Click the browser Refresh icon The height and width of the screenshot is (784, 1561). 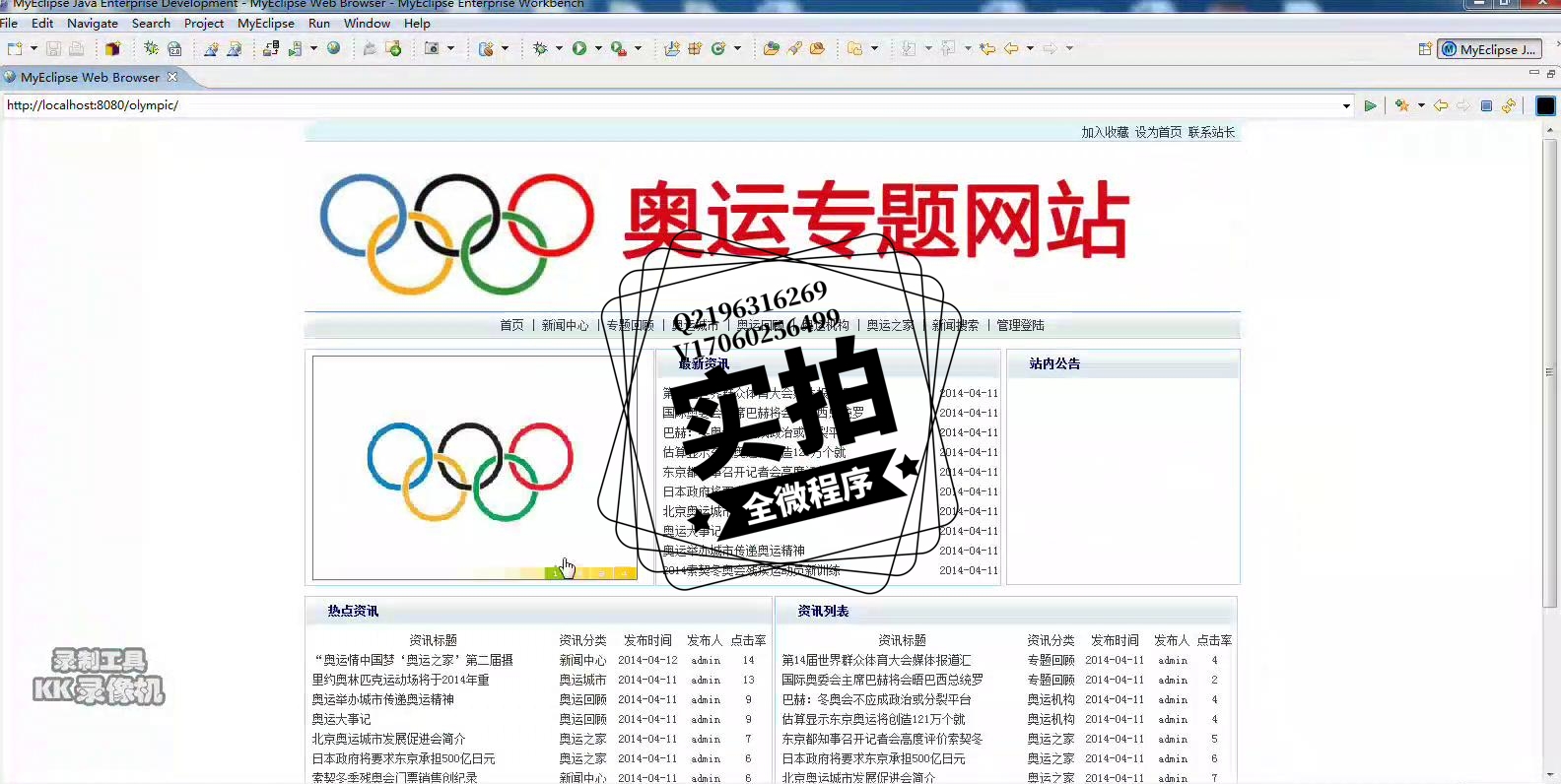(1509, 105)
